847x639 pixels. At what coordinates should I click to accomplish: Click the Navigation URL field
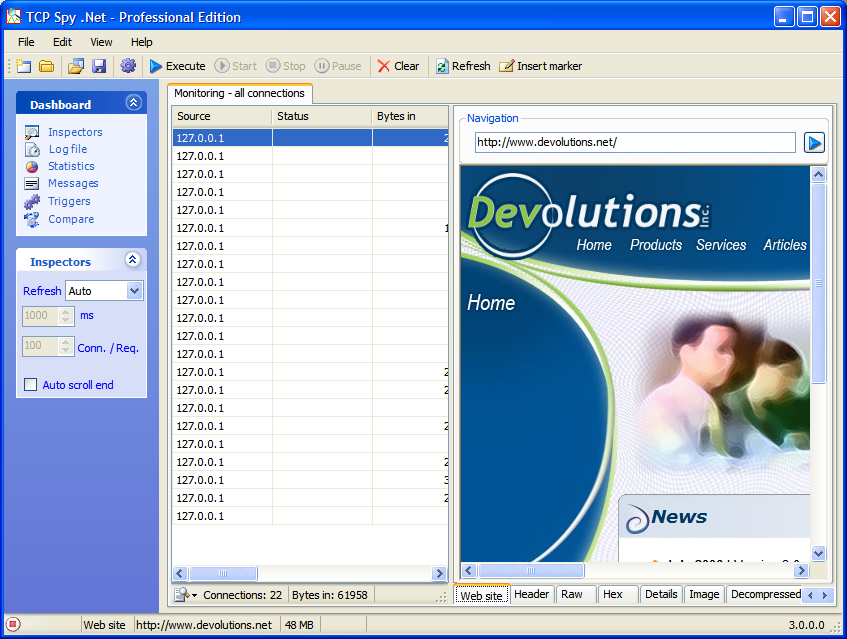[635, 143]
